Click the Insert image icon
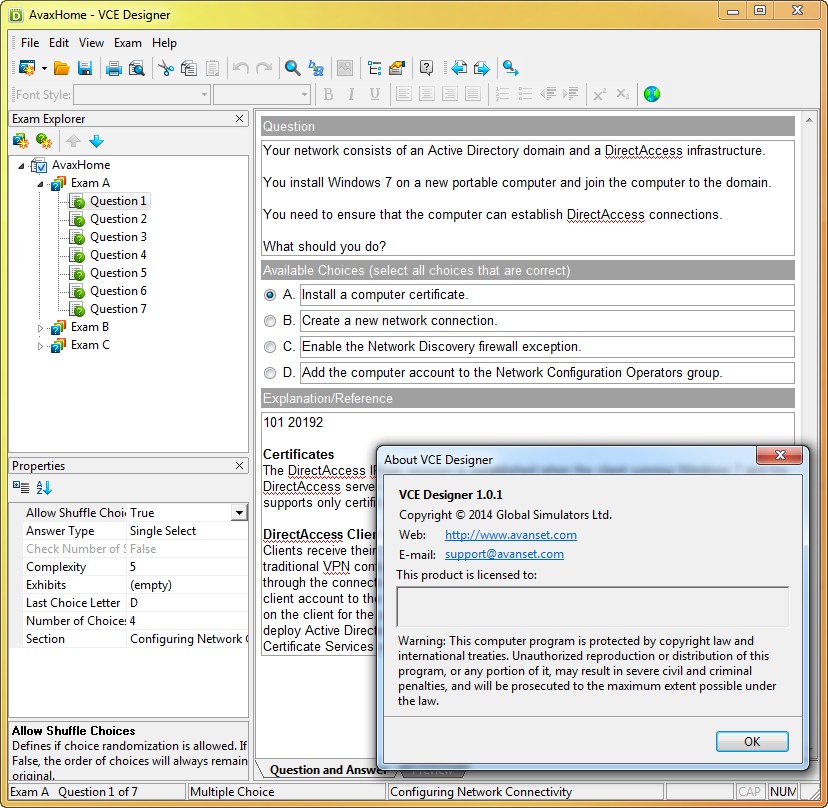The image size is (828, 808). click(x=345, y=68)
